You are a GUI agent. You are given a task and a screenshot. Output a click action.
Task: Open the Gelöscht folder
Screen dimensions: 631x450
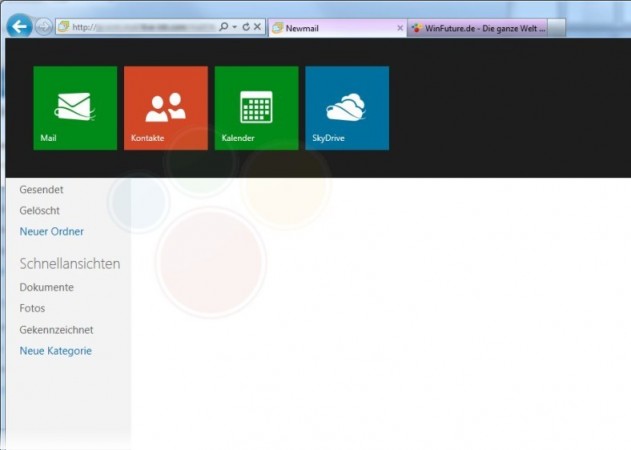click(x=40, y=210)
